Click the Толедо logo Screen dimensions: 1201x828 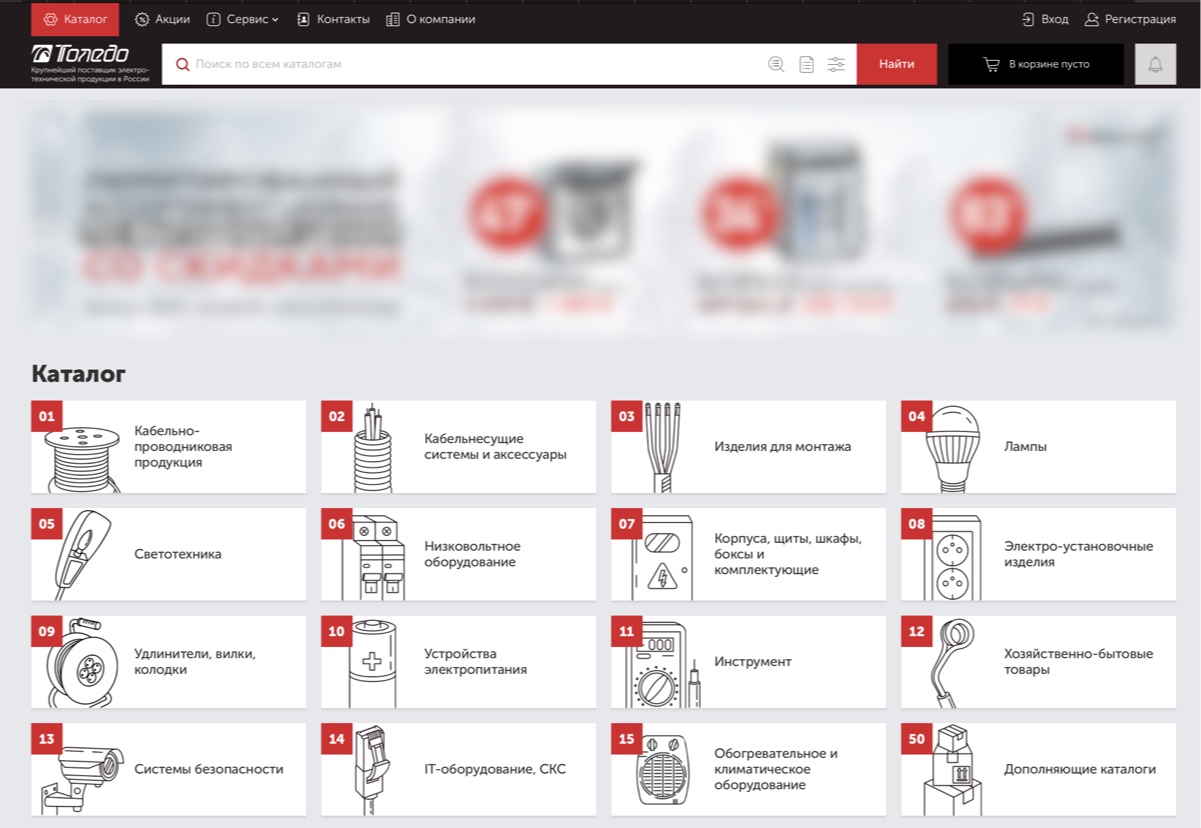pos(92,56)
